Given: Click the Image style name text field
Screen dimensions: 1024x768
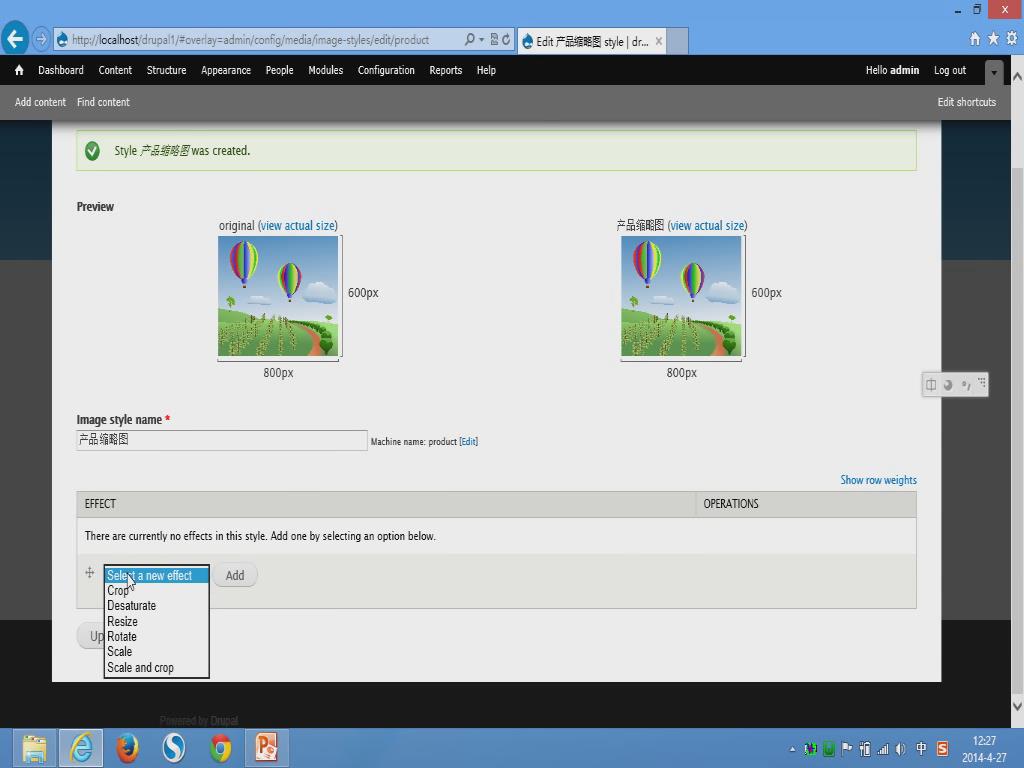Looking at the screenshot, I should click(x=222, y=440).
